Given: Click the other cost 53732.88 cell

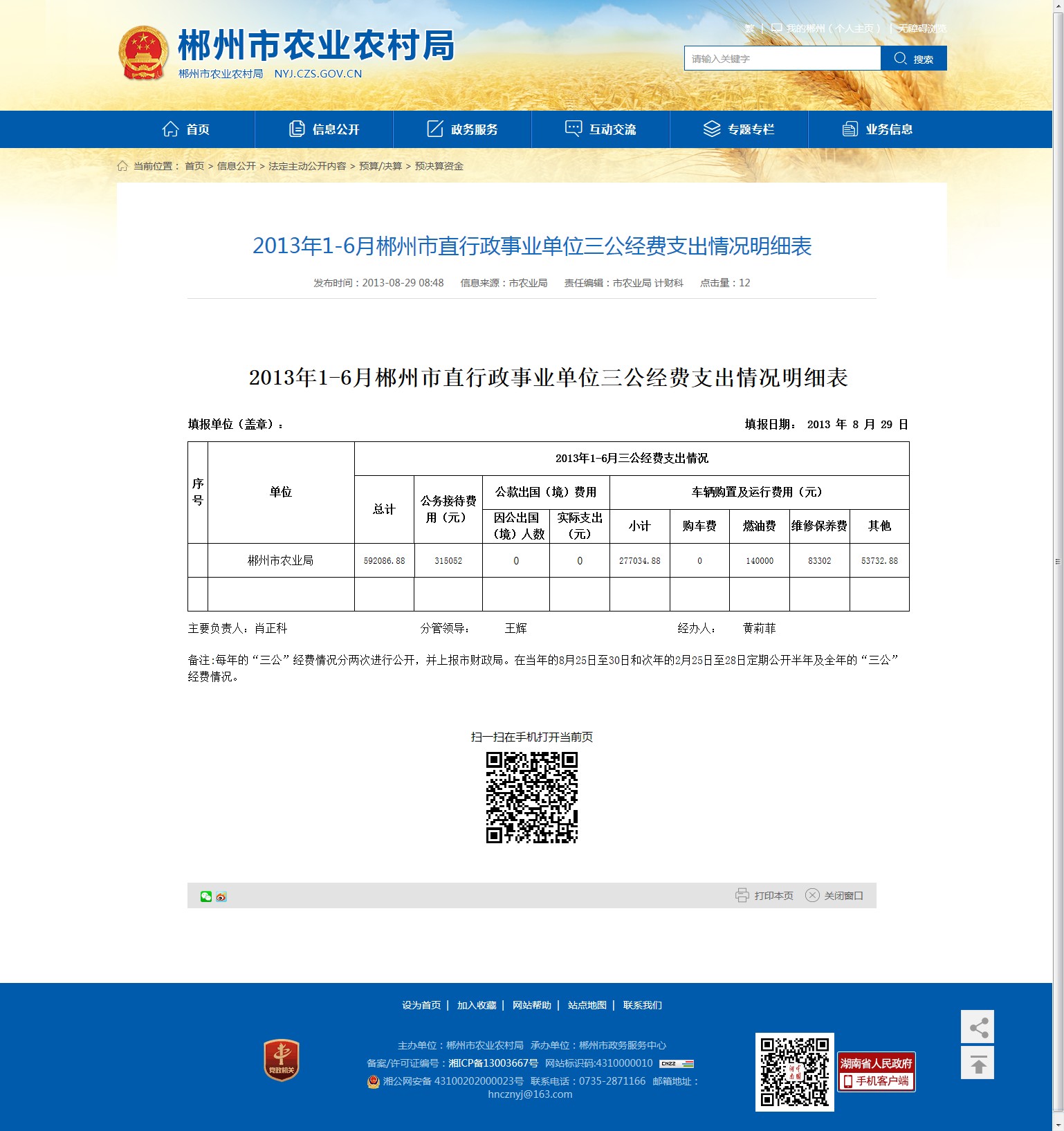Looking at the screenshot, I should [x=879, y=560].
